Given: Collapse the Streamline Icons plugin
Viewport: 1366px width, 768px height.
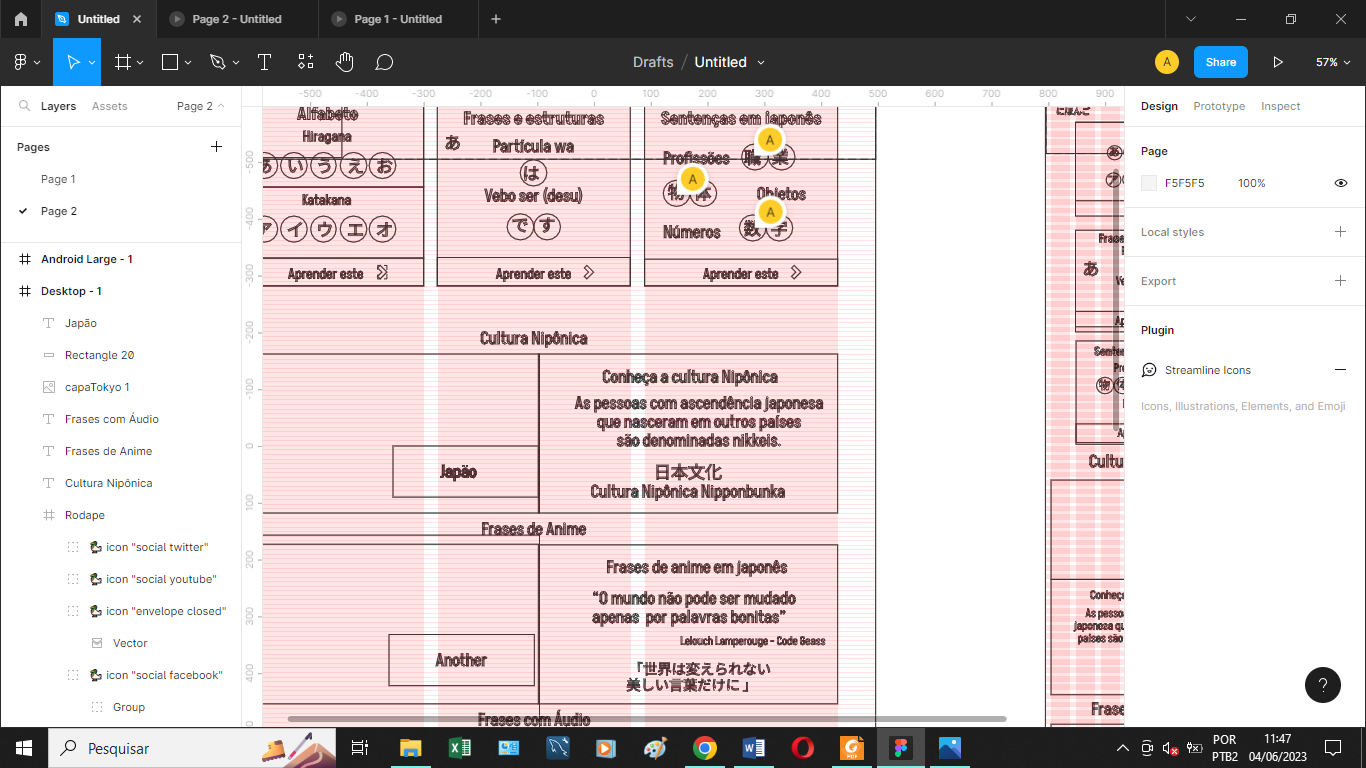Looking at the screenshot, I should tap(1340, 370).
